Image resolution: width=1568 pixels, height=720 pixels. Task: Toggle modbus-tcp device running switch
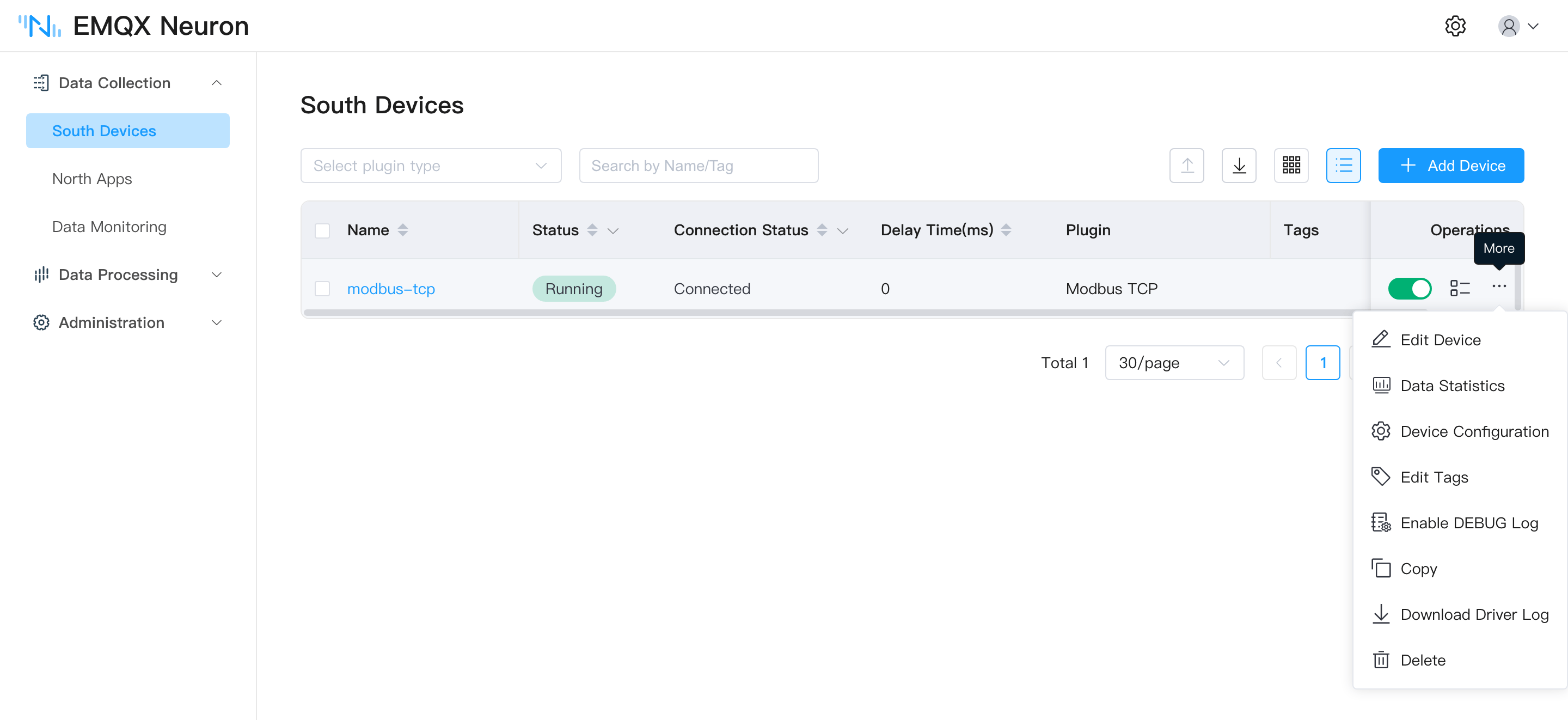1409,288
